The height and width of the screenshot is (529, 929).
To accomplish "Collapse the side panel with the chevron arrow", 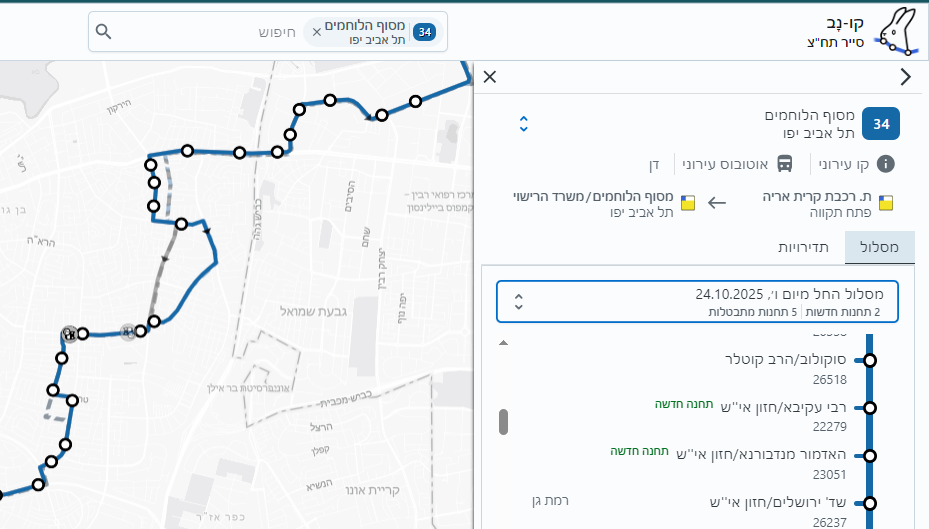I will click(906, 77).
